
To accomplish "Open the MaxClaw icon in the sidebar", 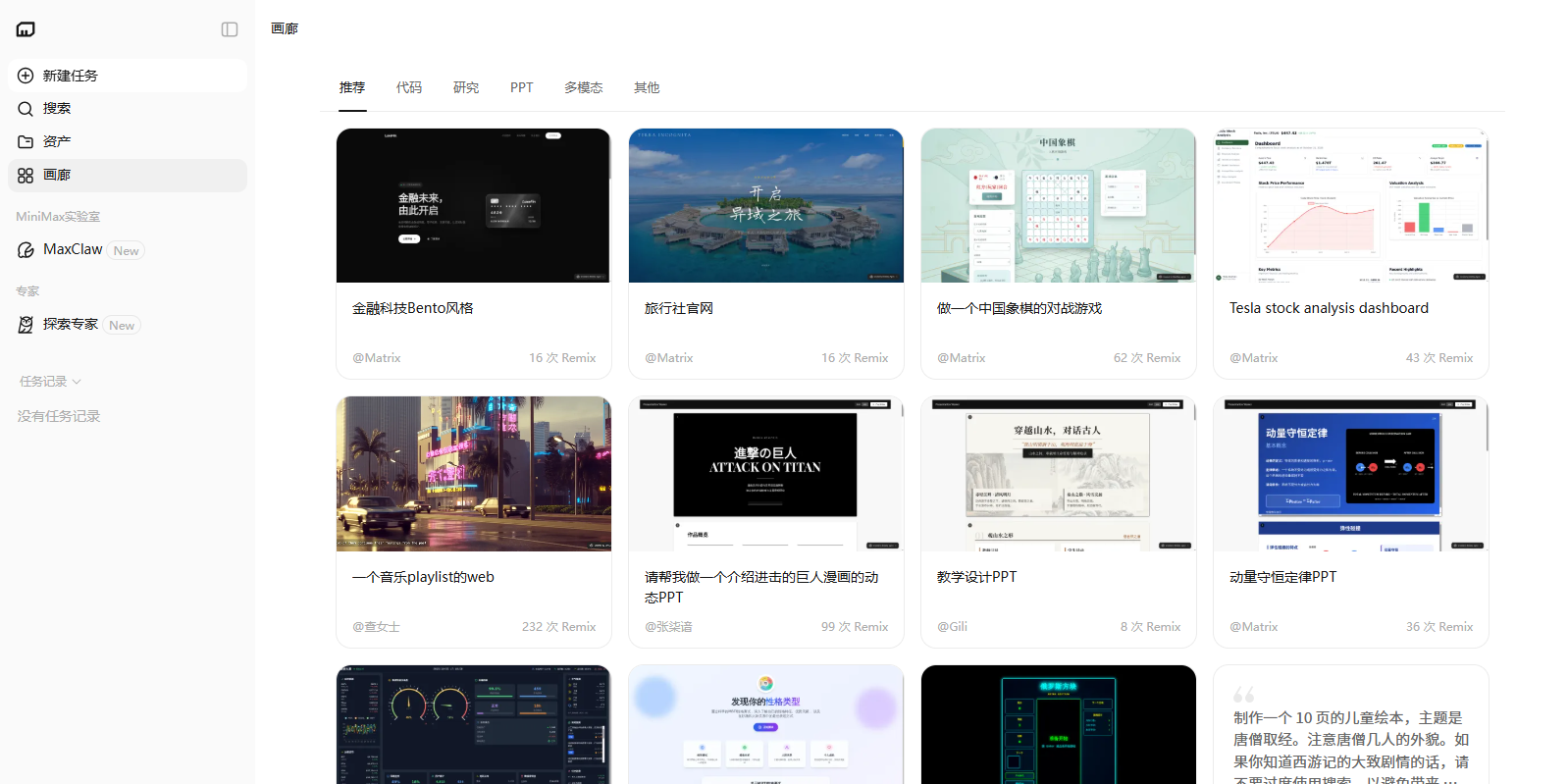I will click(26, 250).
